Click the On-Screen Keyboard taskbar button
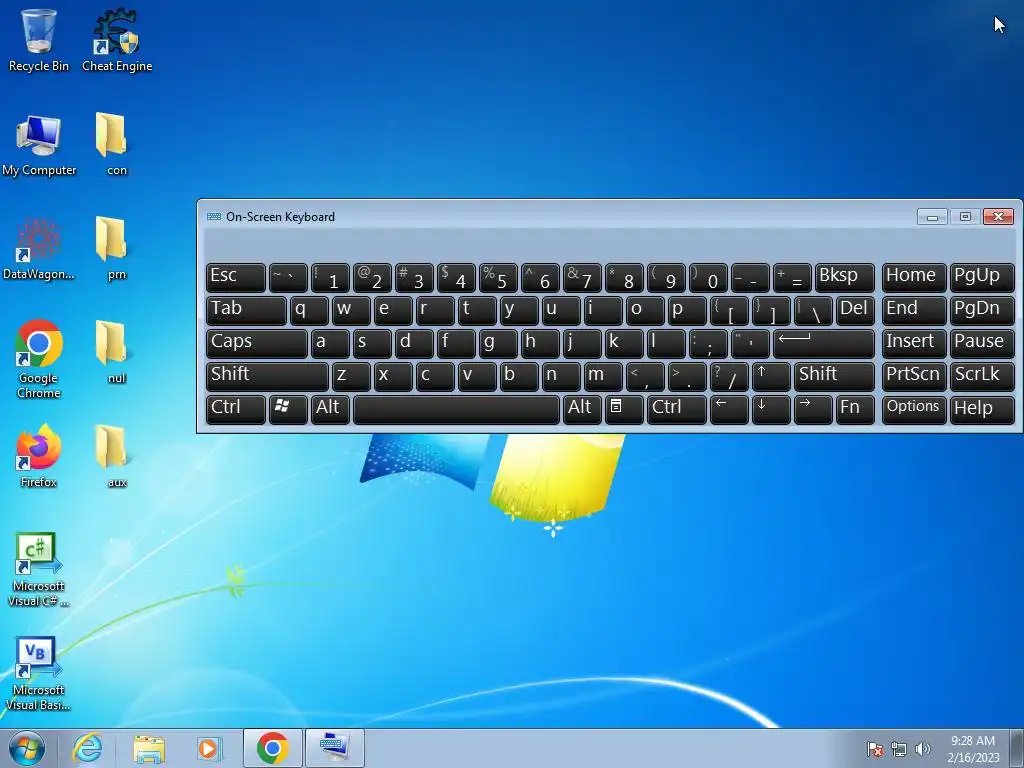Screen dimensions: 1024x768 [334, 748]
